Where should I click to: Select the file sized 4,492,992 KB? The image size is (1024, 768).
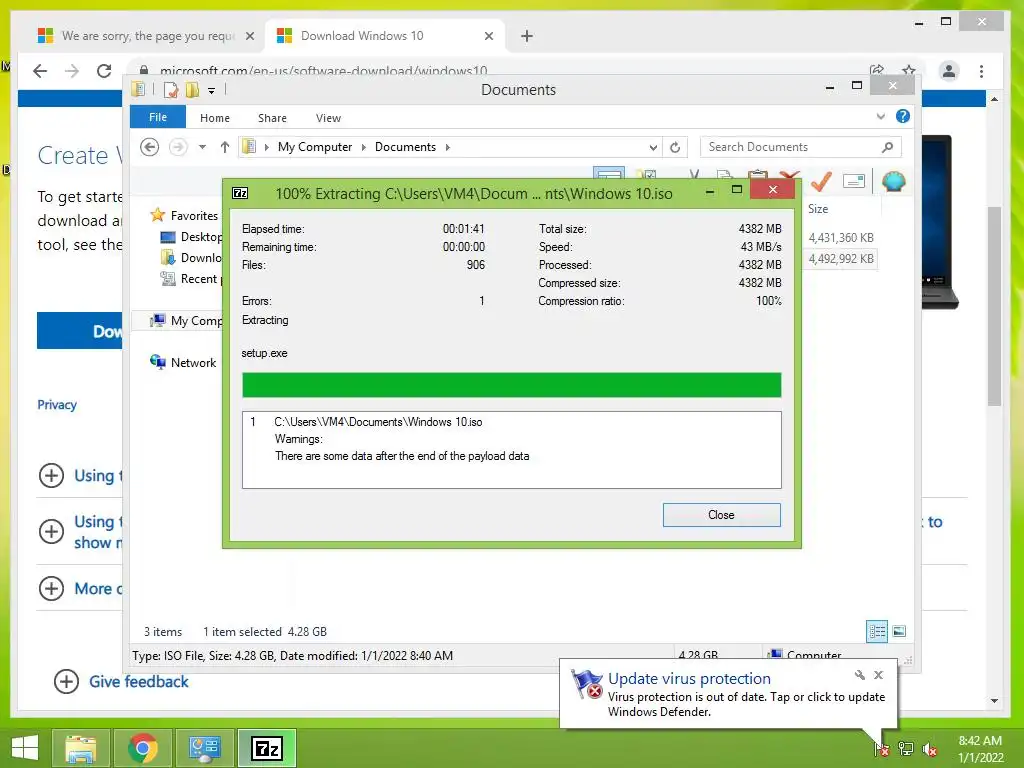coord(840,259)
